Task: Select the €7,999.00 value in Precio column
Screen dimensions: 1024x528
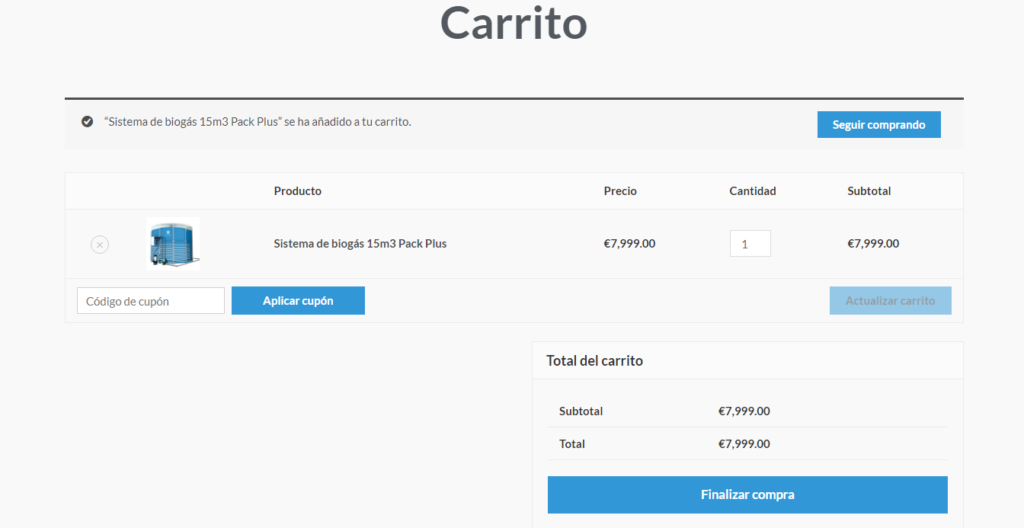Action: tap(630, 244)
